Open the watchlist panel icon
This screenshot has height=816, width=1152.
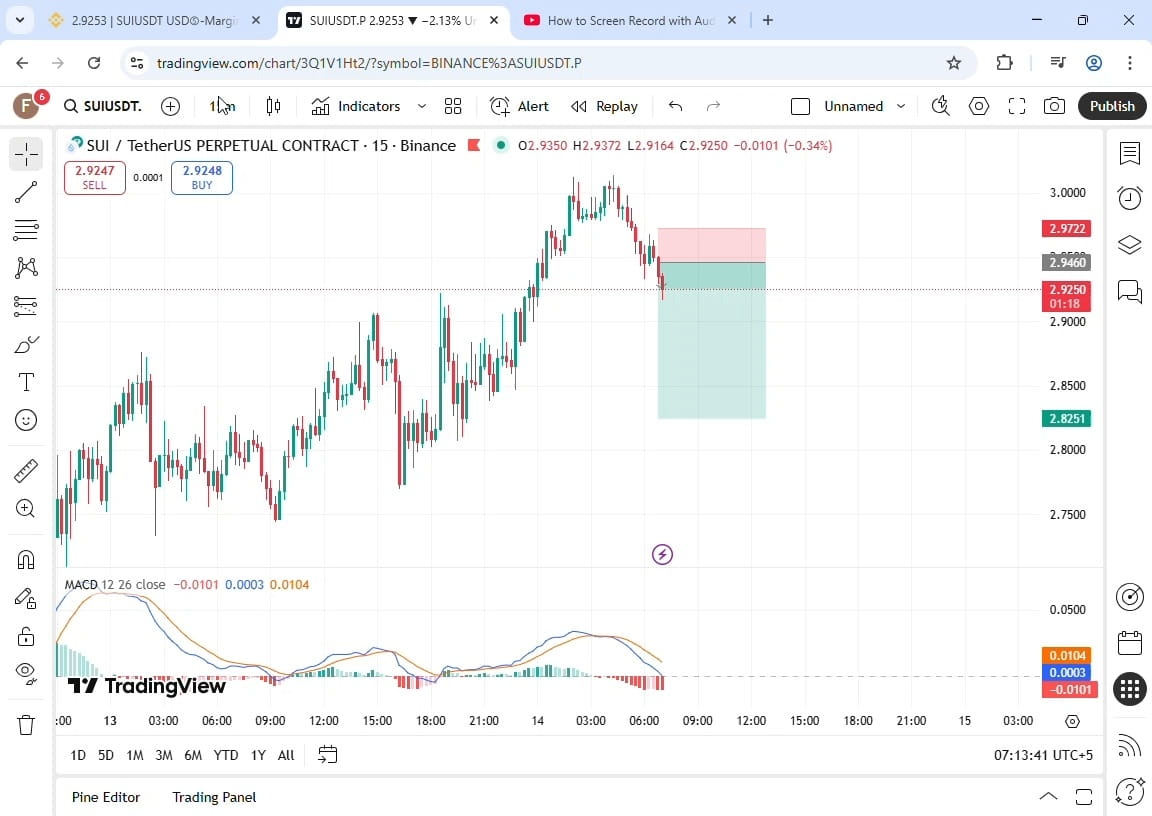click(1129, 154)
